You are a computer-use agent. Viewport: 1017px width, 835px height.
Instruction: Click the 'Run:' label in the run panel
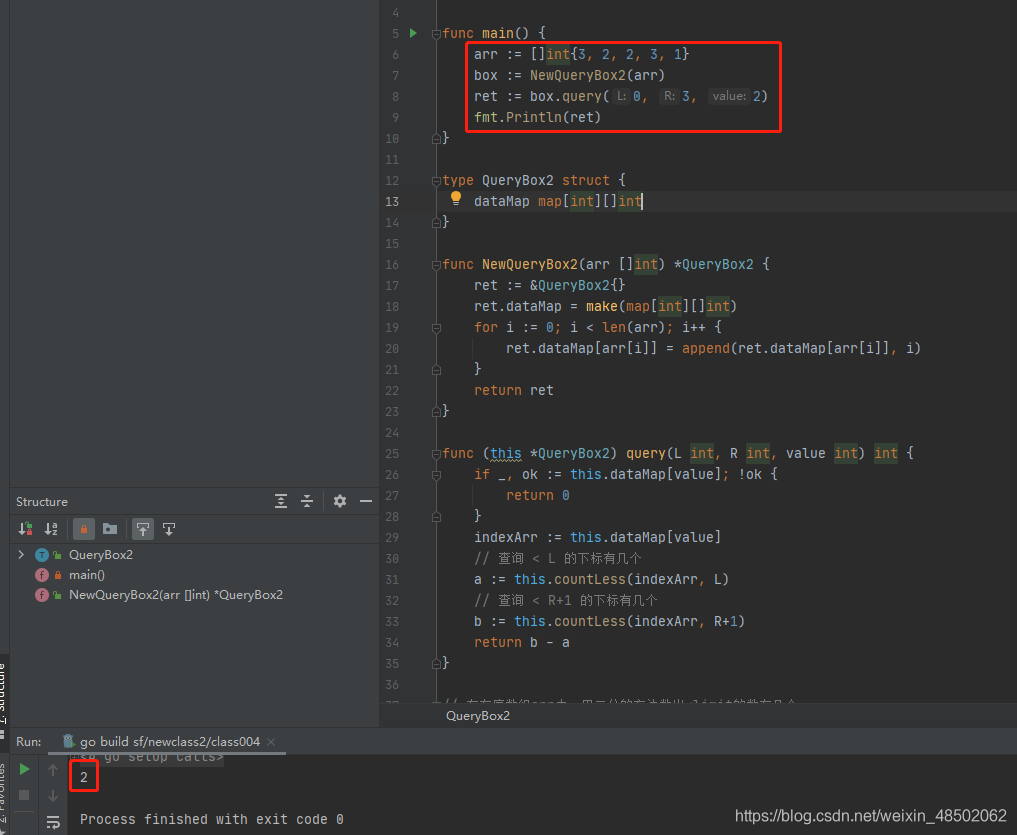(x=29, y=742)
